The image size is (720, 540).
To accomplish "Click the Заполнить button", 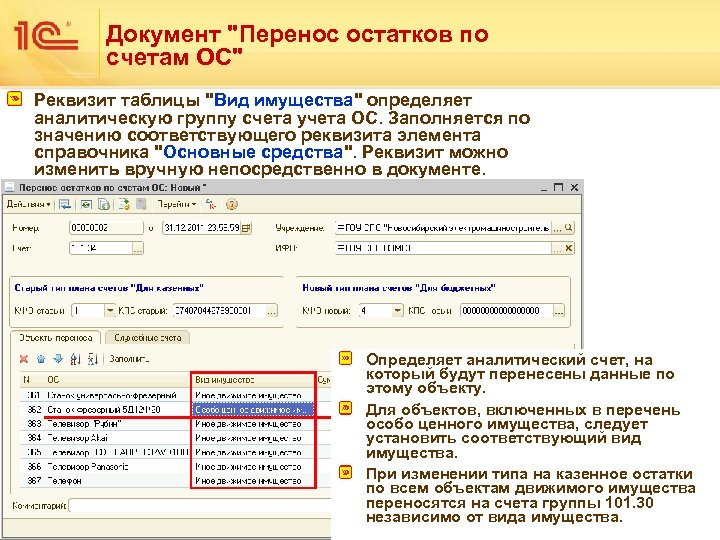I will (129, 359).
